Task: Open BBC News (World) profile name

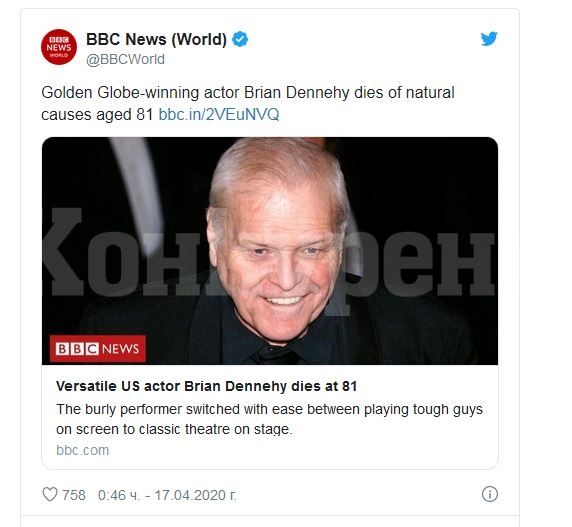Action: point(156,39)
